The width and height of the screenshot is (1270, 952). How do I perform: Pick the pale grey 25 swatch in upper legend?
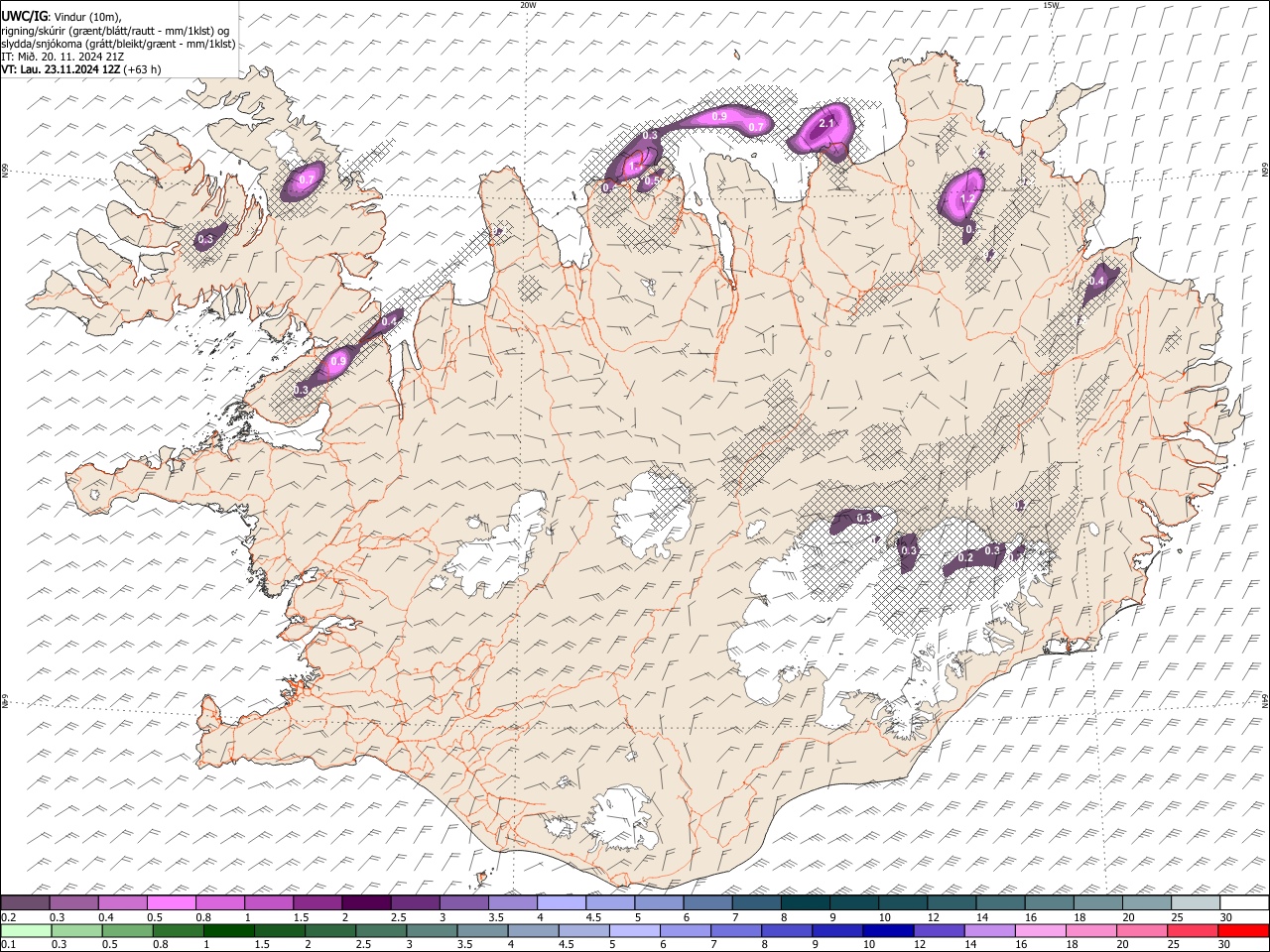coord(1195,902)
